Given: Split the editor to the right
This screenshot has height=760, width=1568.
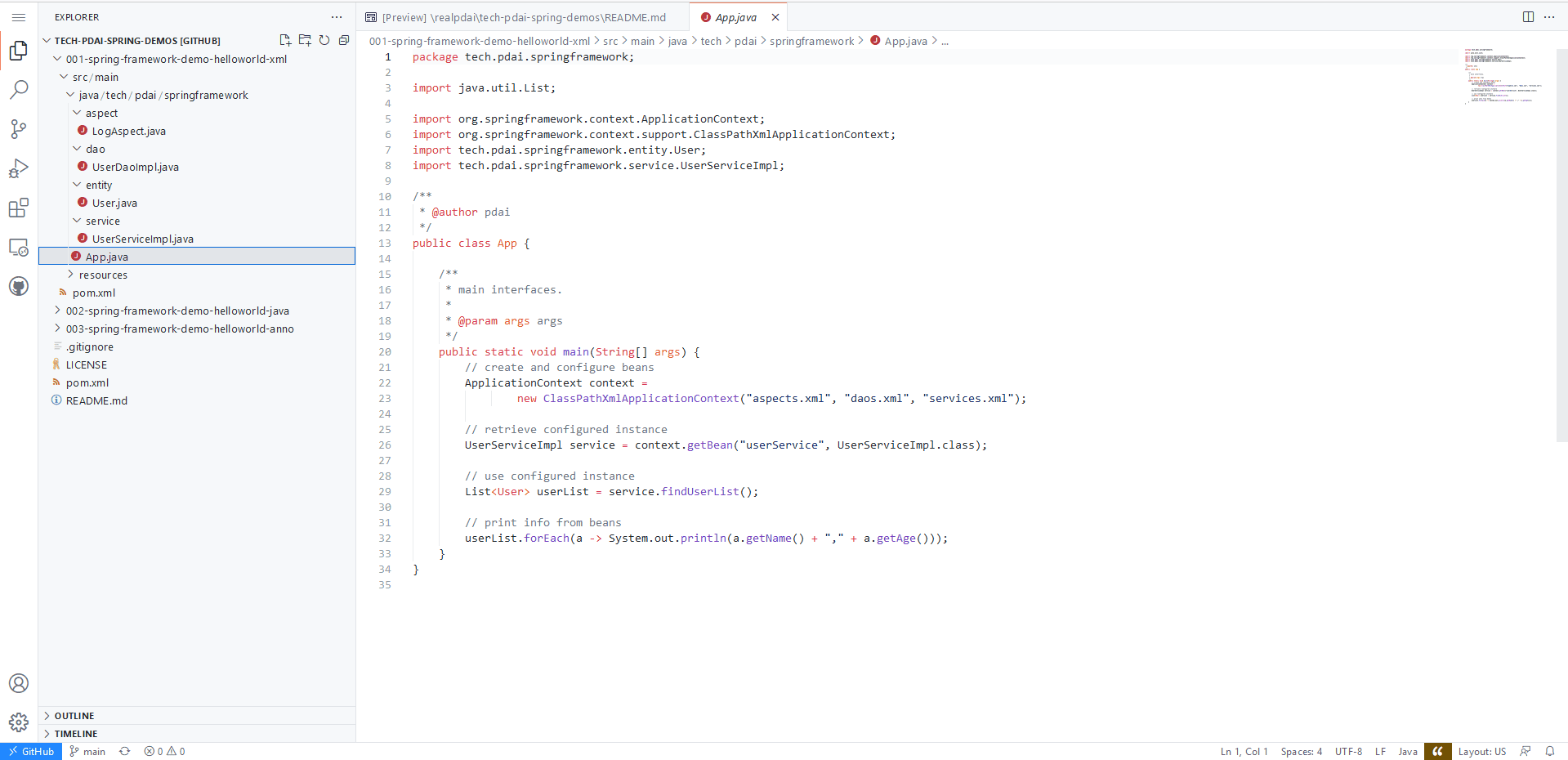Looking at the screenshot, I should tap(1528, 17).
